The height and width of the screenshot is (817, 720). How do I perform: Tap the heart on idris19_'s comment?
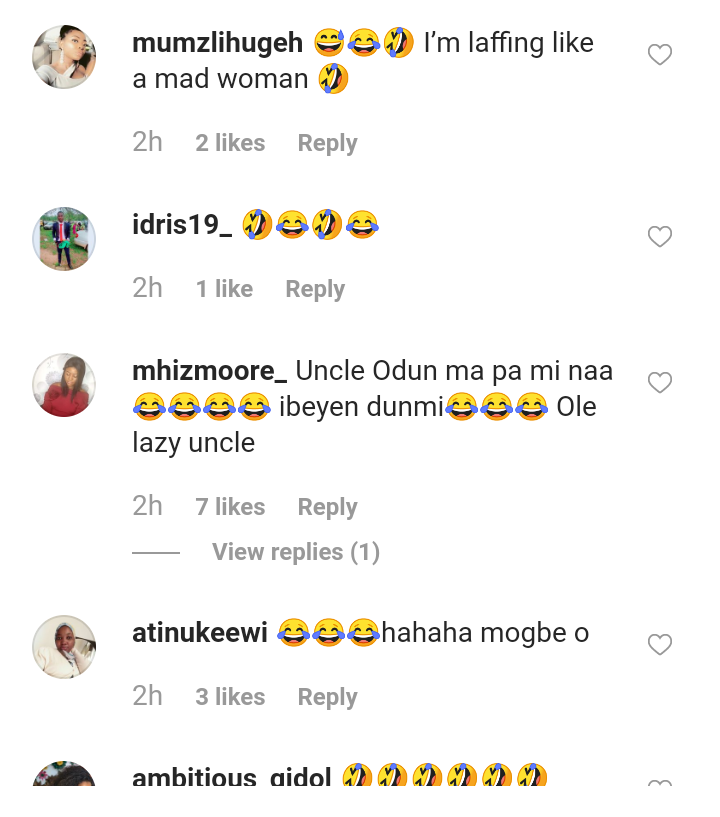659,237
